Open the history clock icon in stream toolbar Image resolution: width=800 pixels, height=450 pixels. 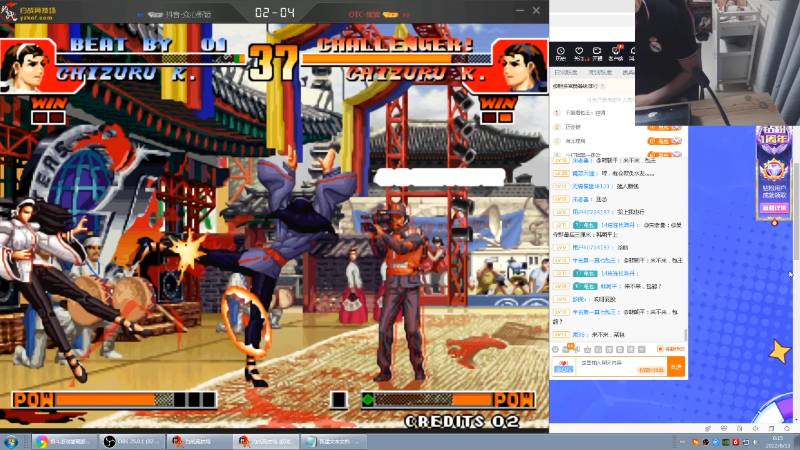[x=561, y=53]
